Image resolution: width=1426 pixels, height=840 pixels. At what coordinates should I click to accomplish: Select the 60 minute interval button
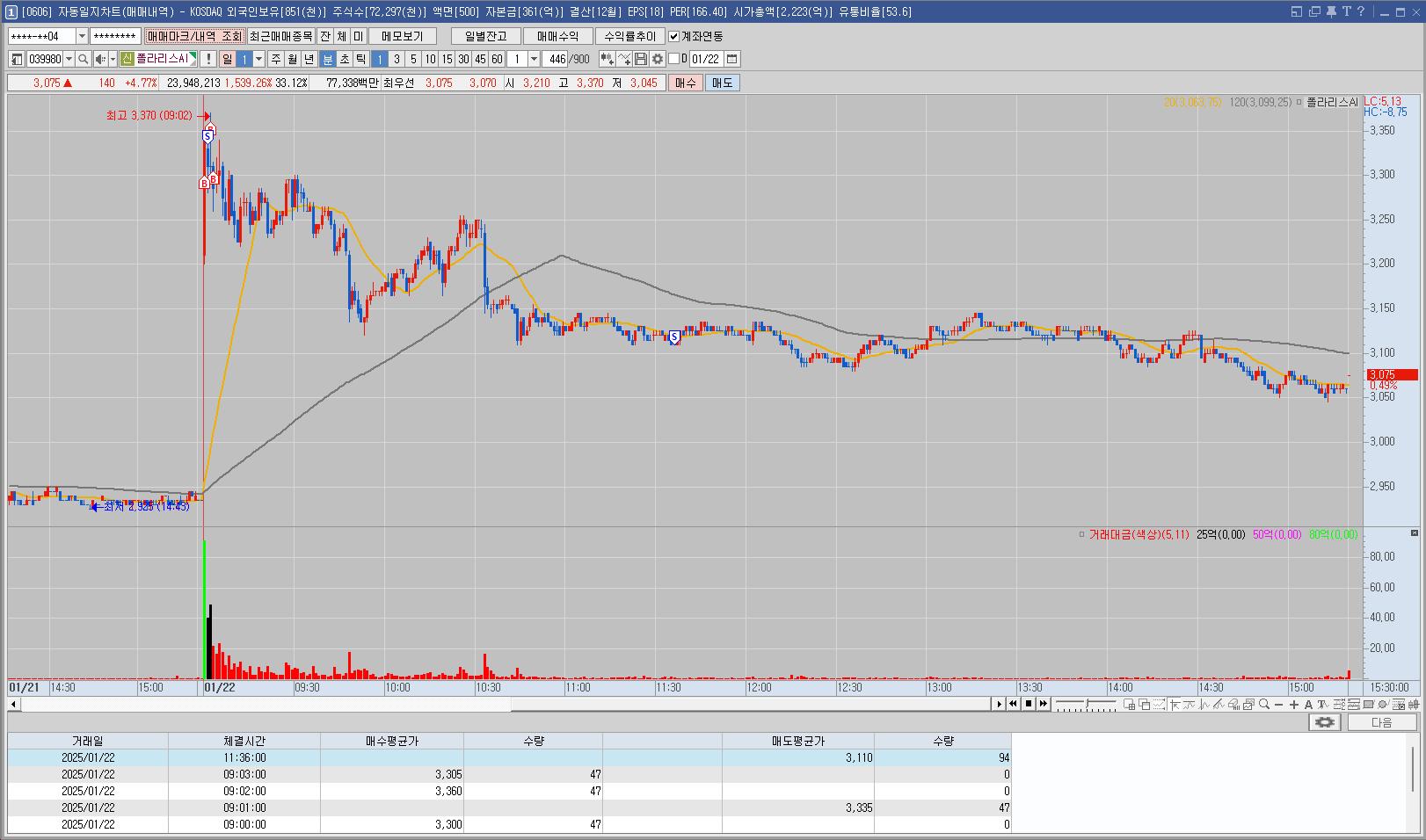[497, 59]
